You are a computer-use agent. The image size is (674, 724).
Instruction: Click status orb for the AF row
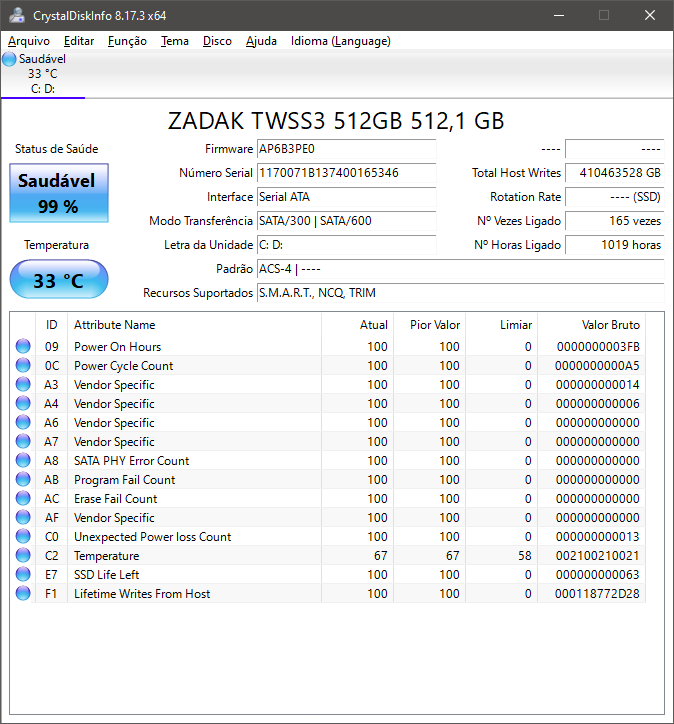click(23, 517)
